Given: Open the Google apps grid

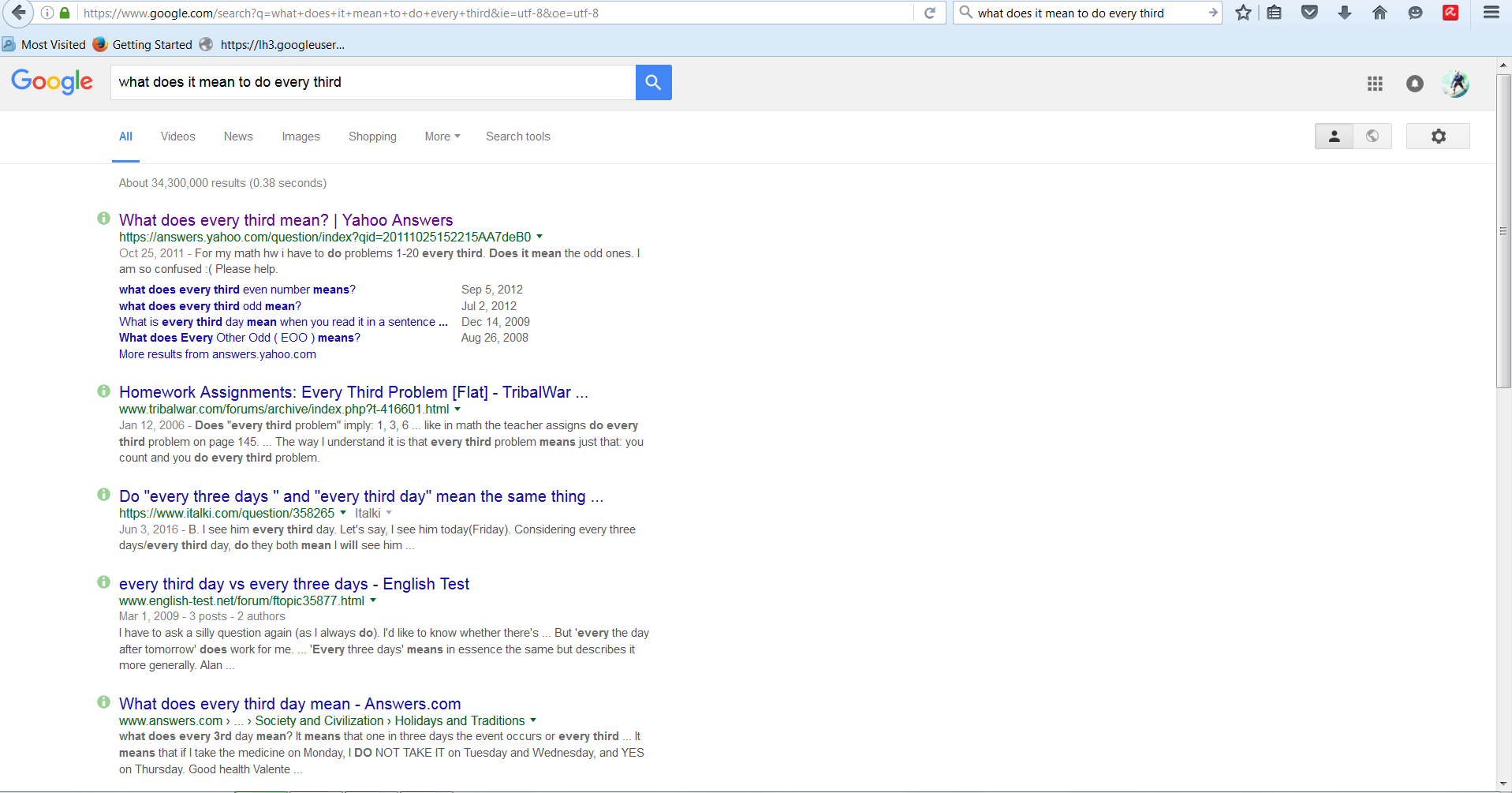Looking at the screenshot, I should (1375, 84).
